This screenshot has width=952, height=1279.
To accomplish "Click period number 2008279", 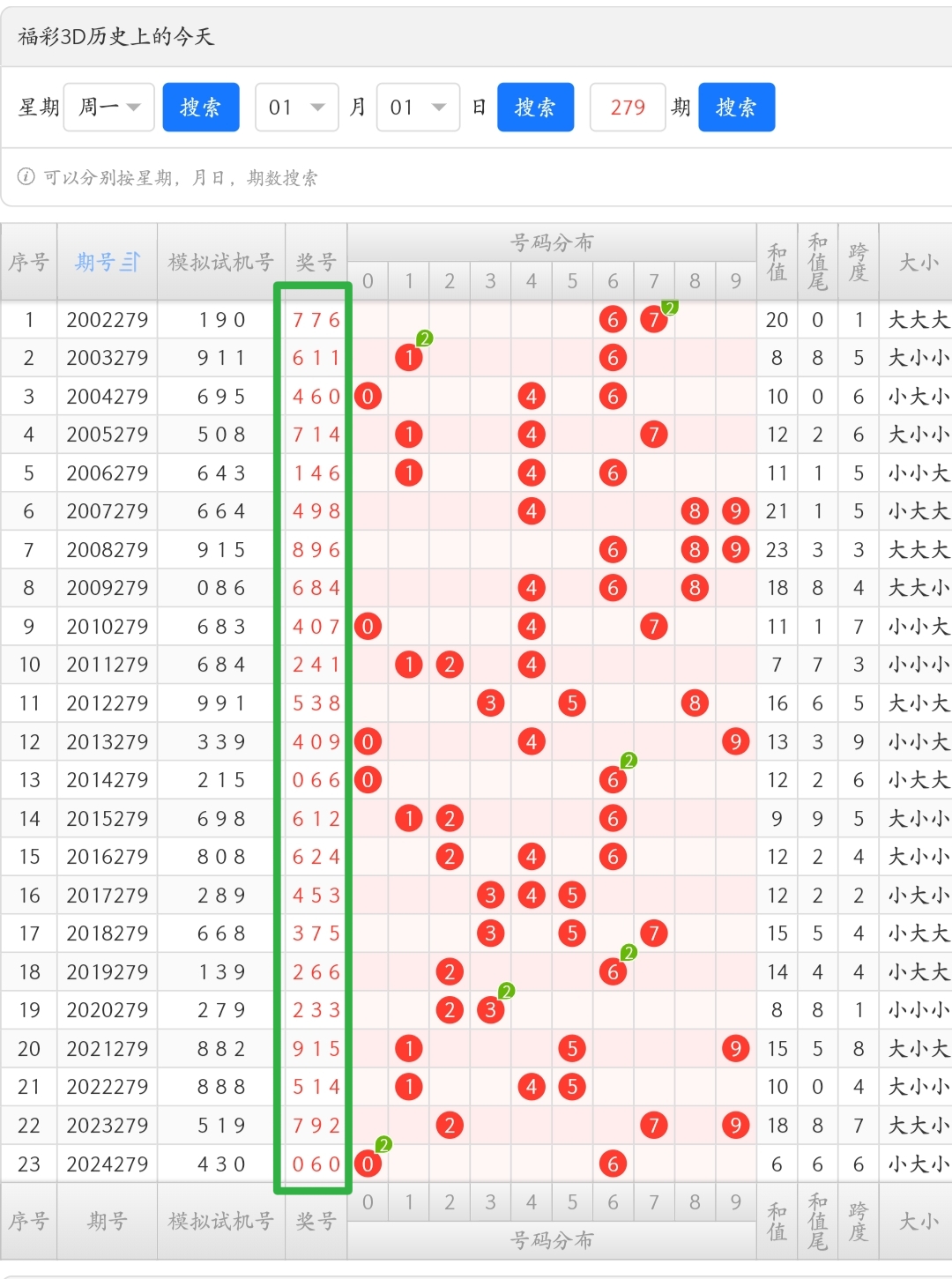I will (108, 549).
